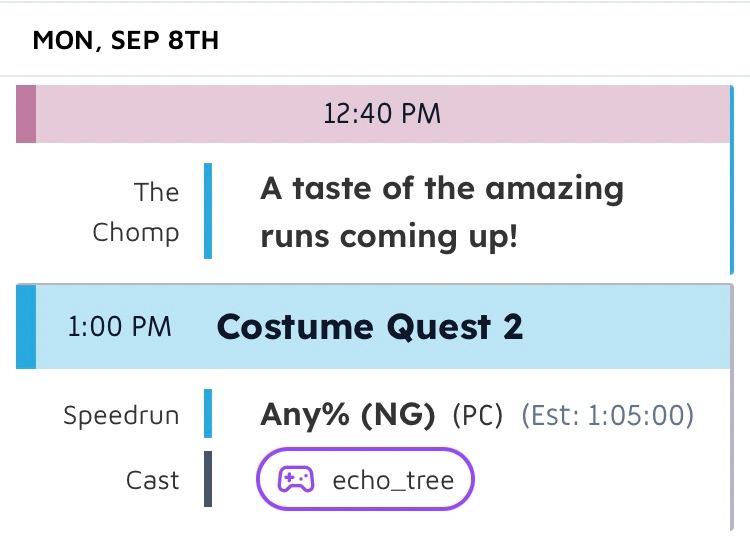
Task: Click the blue divider bar beside The Chomp
Action: [208, 211]
